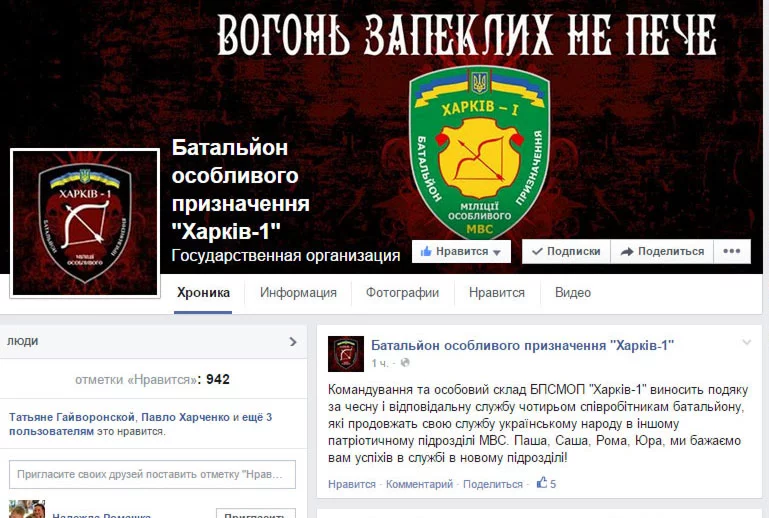Switch to the Информация tab

click(x=298, y=293)
